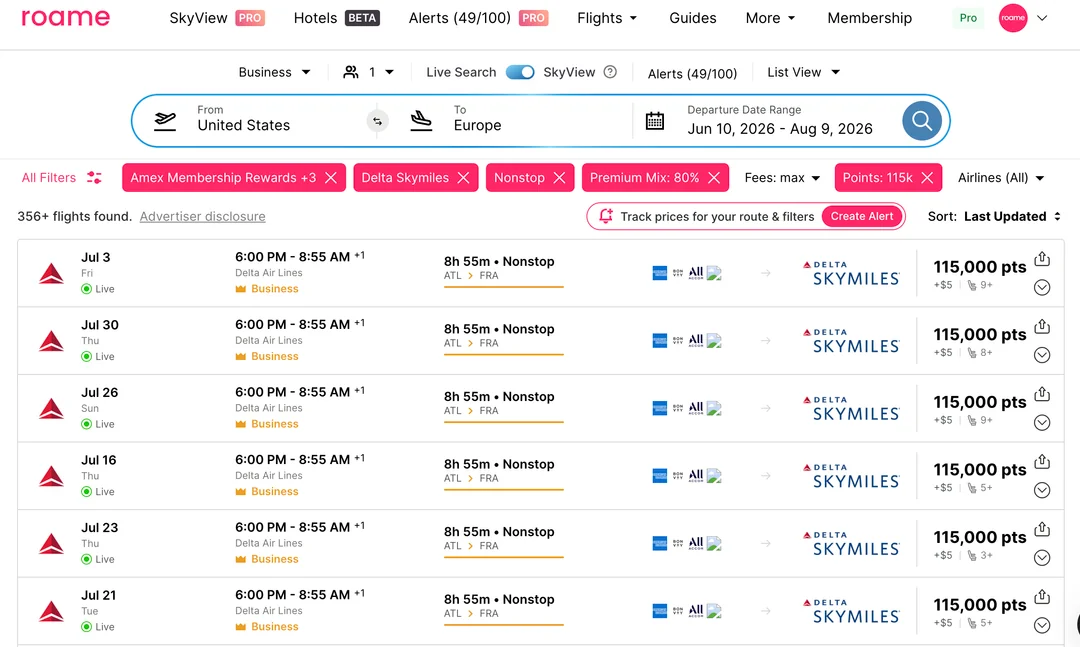The height and width of the screenshot is (647, 1080).
Task: Share the Jul 16 flight
Action: [1042, 462]
